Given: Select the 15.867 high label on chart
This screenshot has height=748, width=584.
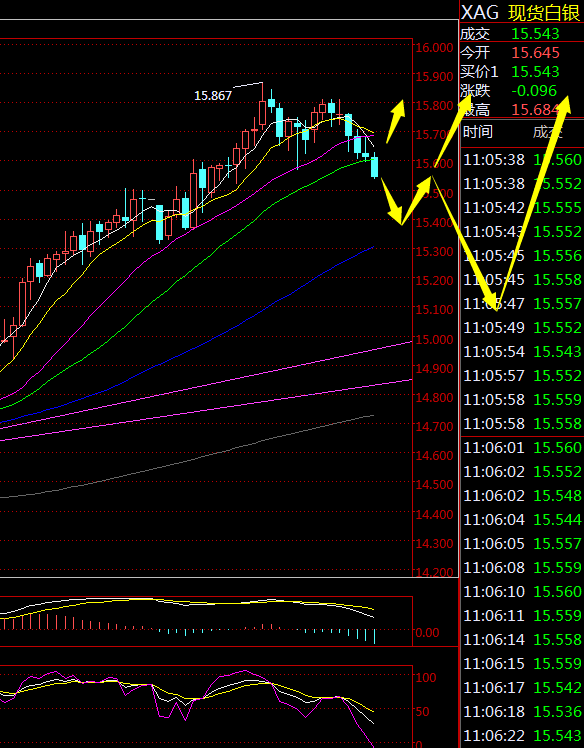Looking at the screenshot, I should tap(213, 96).
